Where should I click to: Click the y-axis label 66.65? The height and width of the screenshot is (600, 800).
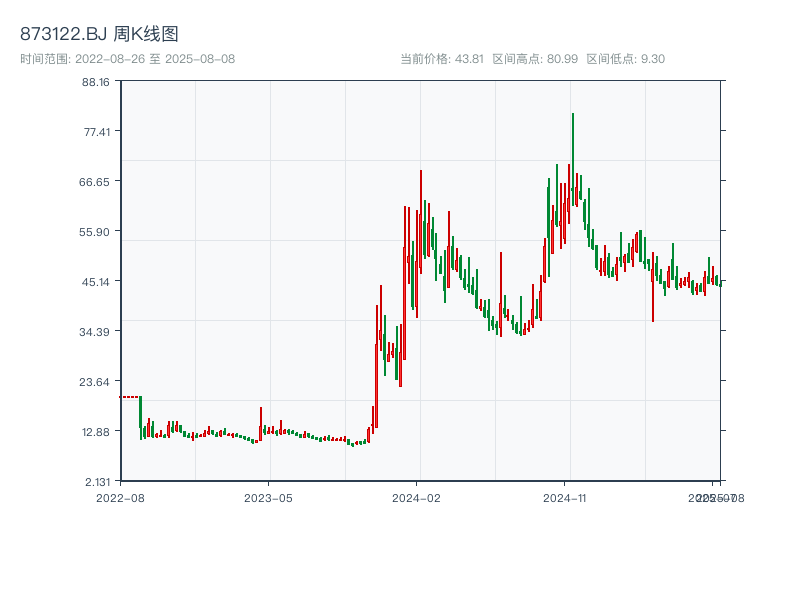point(94,182)
